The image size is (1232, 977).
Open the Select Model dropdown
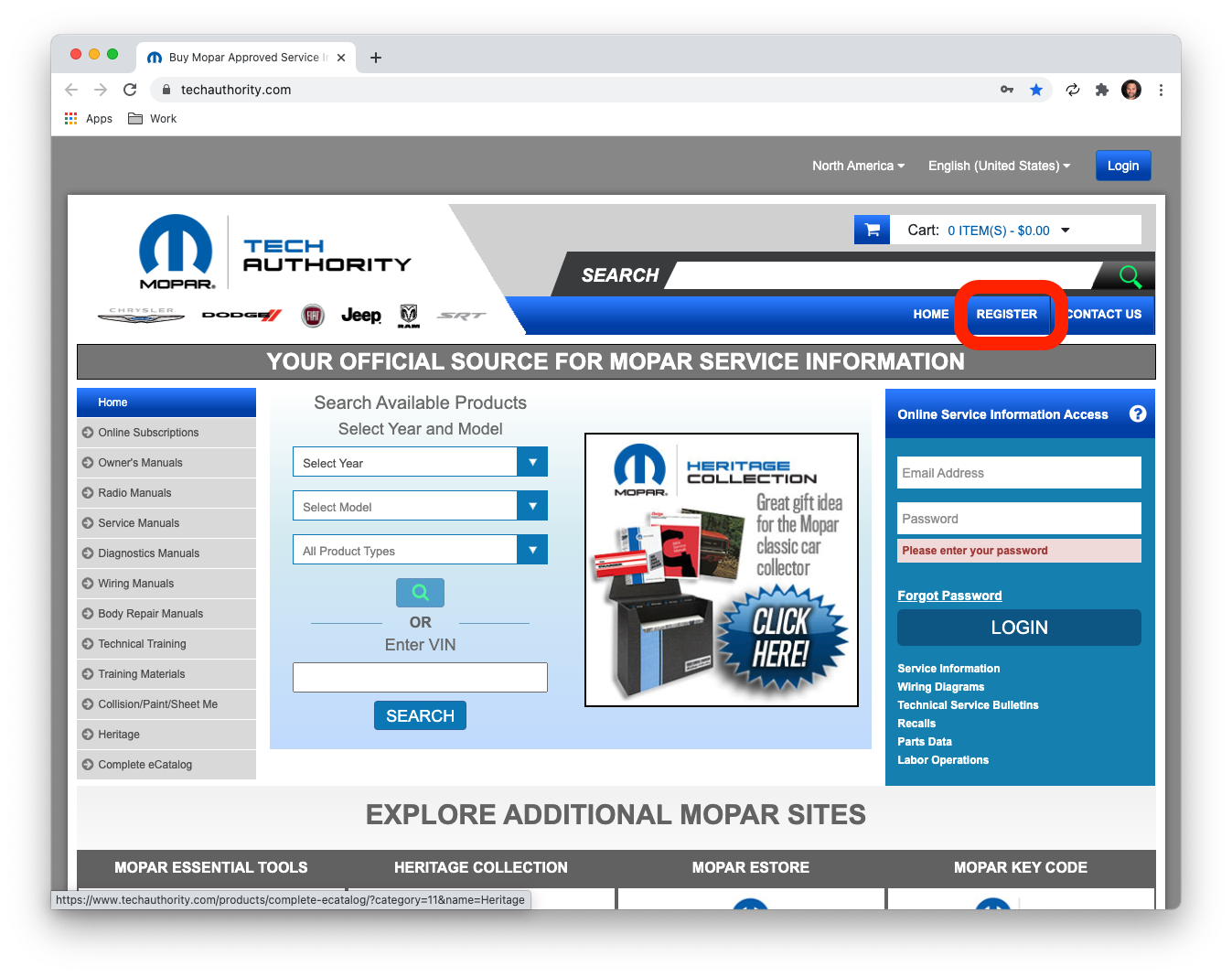coord(420,506)
